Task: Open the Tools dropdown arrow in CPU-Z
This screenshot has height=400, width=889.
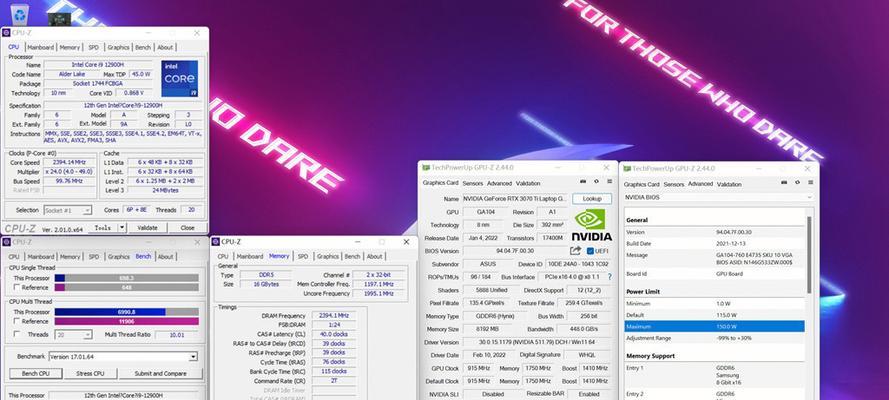Action: [x=122, y=228]
